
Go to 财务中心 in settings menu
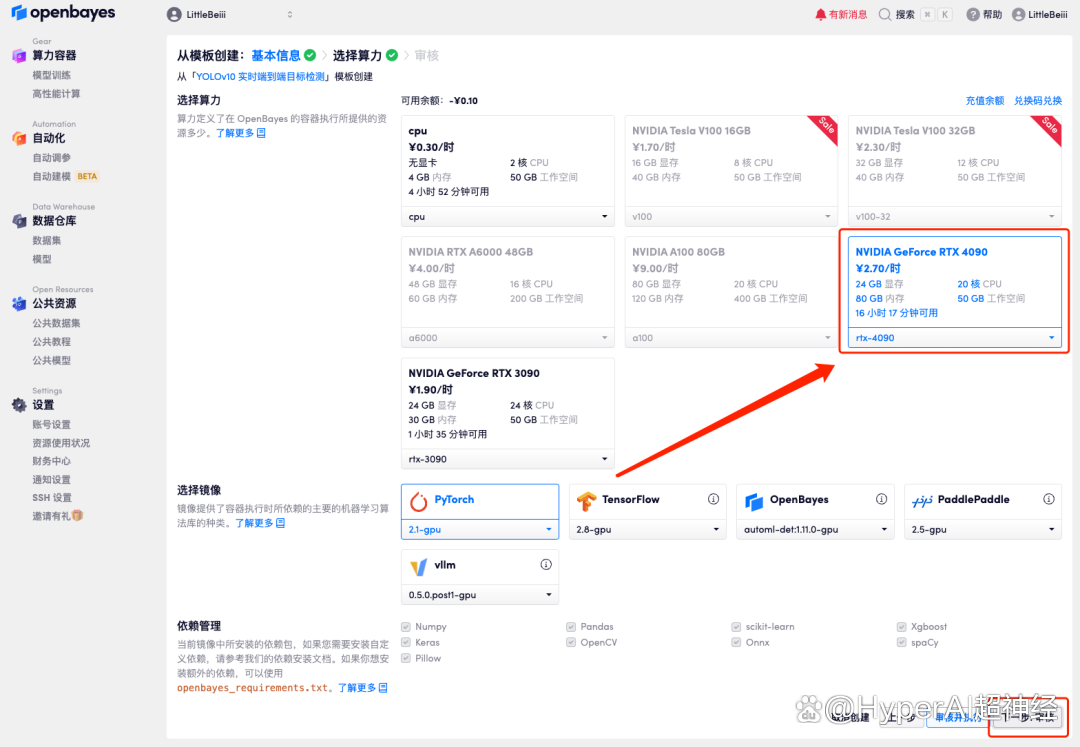(51, 461)
